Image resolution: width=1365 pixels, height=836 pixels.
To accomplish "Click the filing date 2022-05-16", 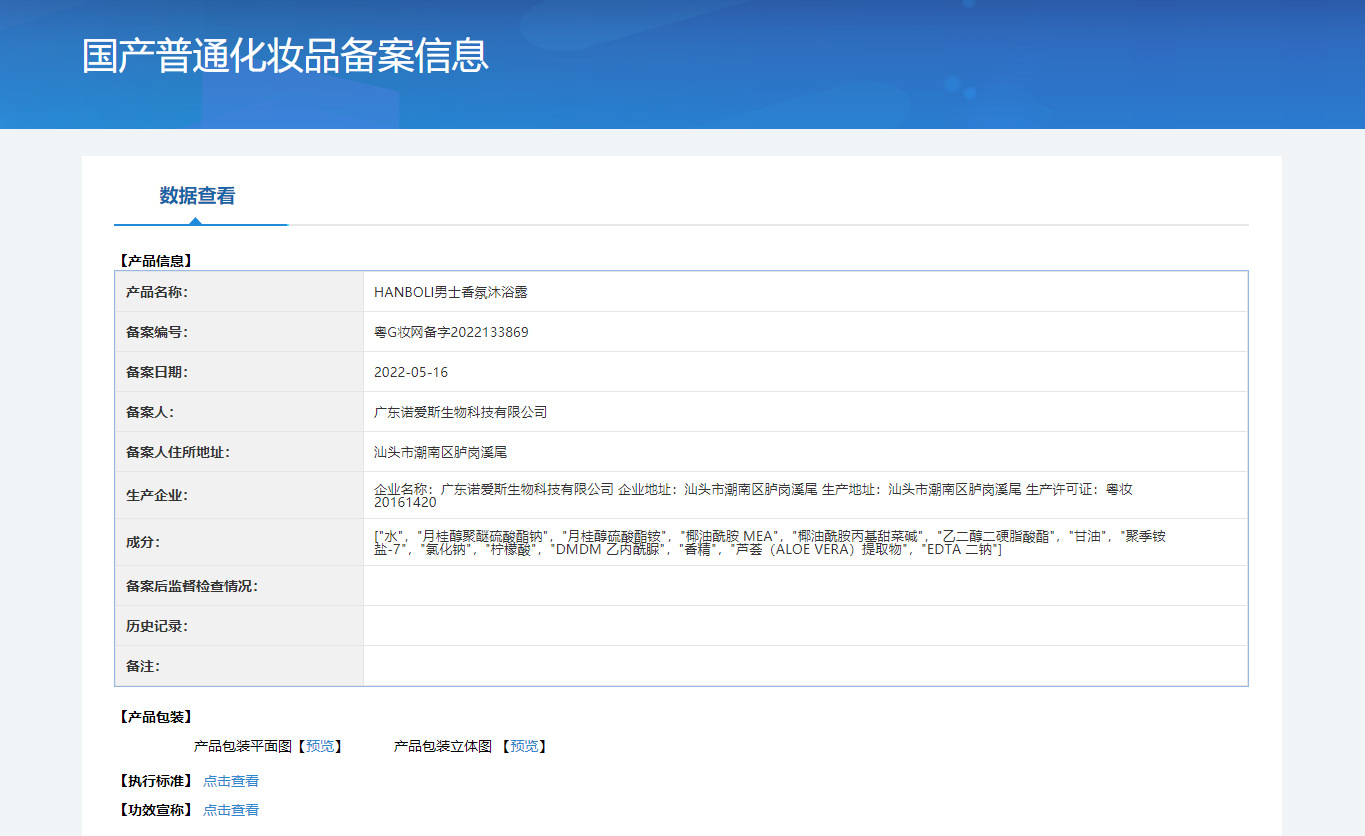I will (411, 372).
